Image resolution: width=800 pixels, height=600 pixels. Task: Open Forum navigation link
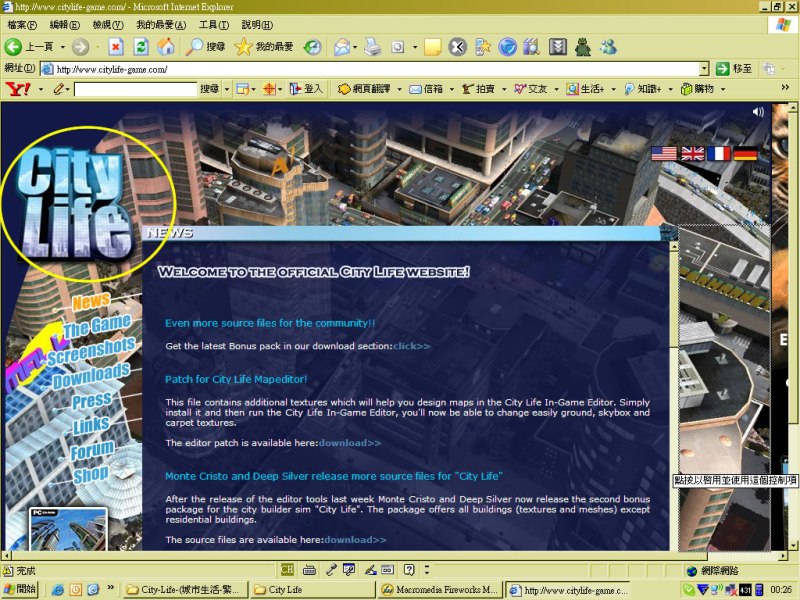tap(92, 450)
